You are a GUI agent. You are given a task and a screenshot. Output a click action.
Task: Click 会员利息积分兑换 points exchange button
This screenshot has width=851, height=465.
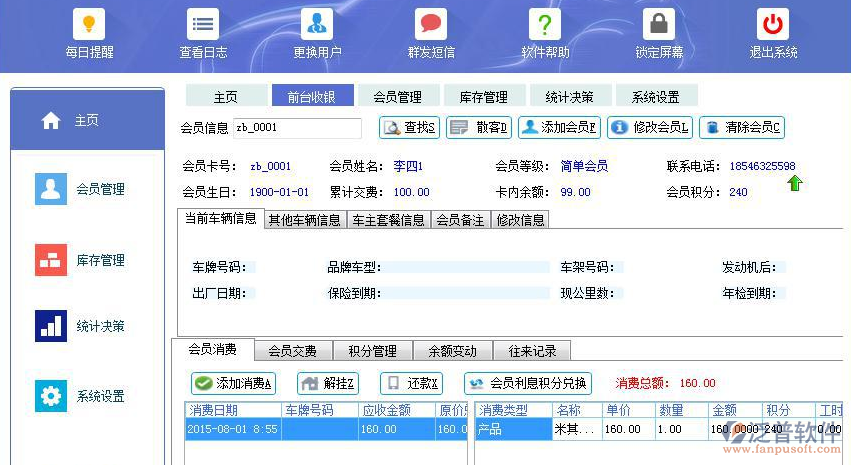point(528,384)
